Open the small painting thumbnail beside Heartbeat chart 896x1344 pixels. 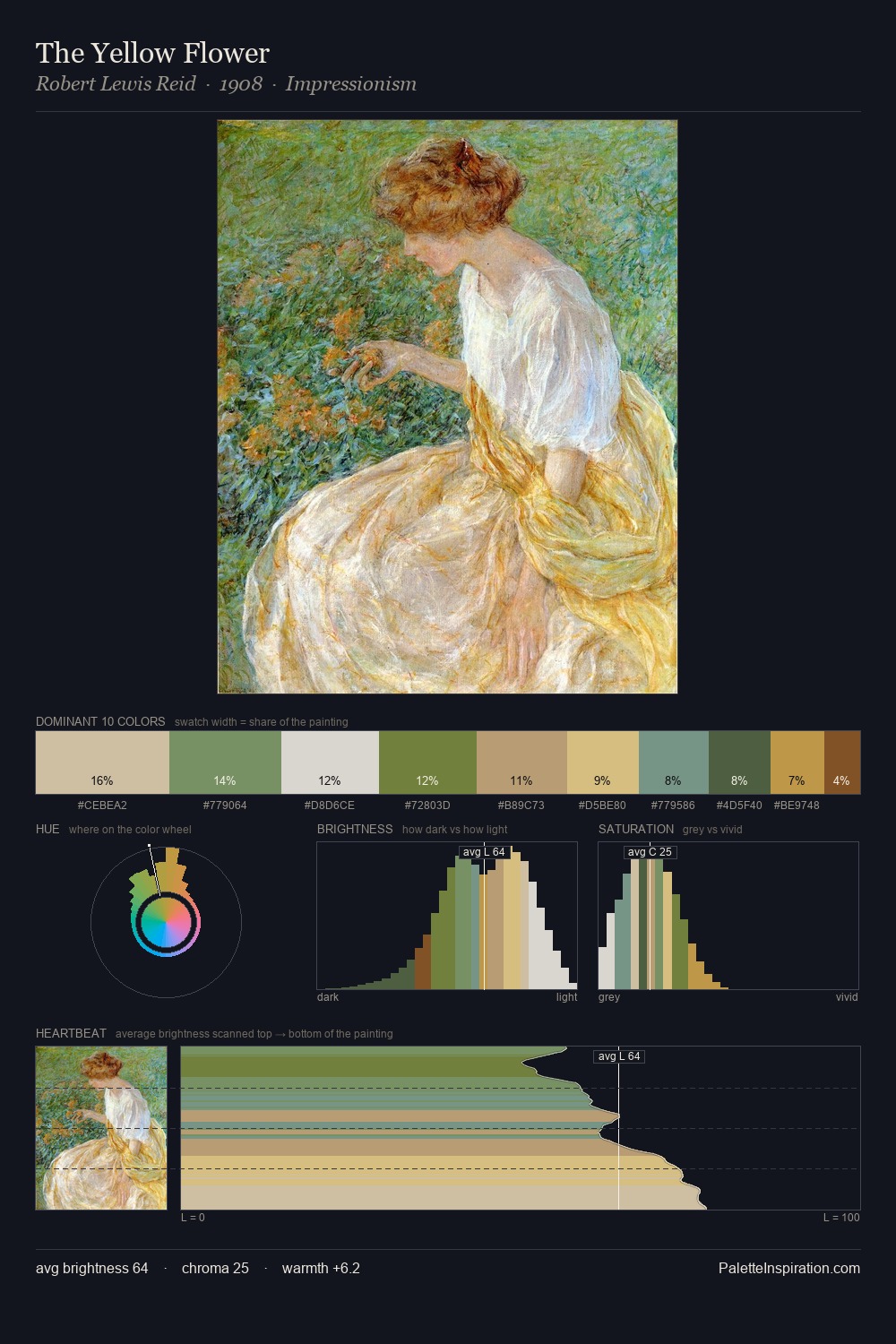pyautogui.click(x=101, y=1128)
